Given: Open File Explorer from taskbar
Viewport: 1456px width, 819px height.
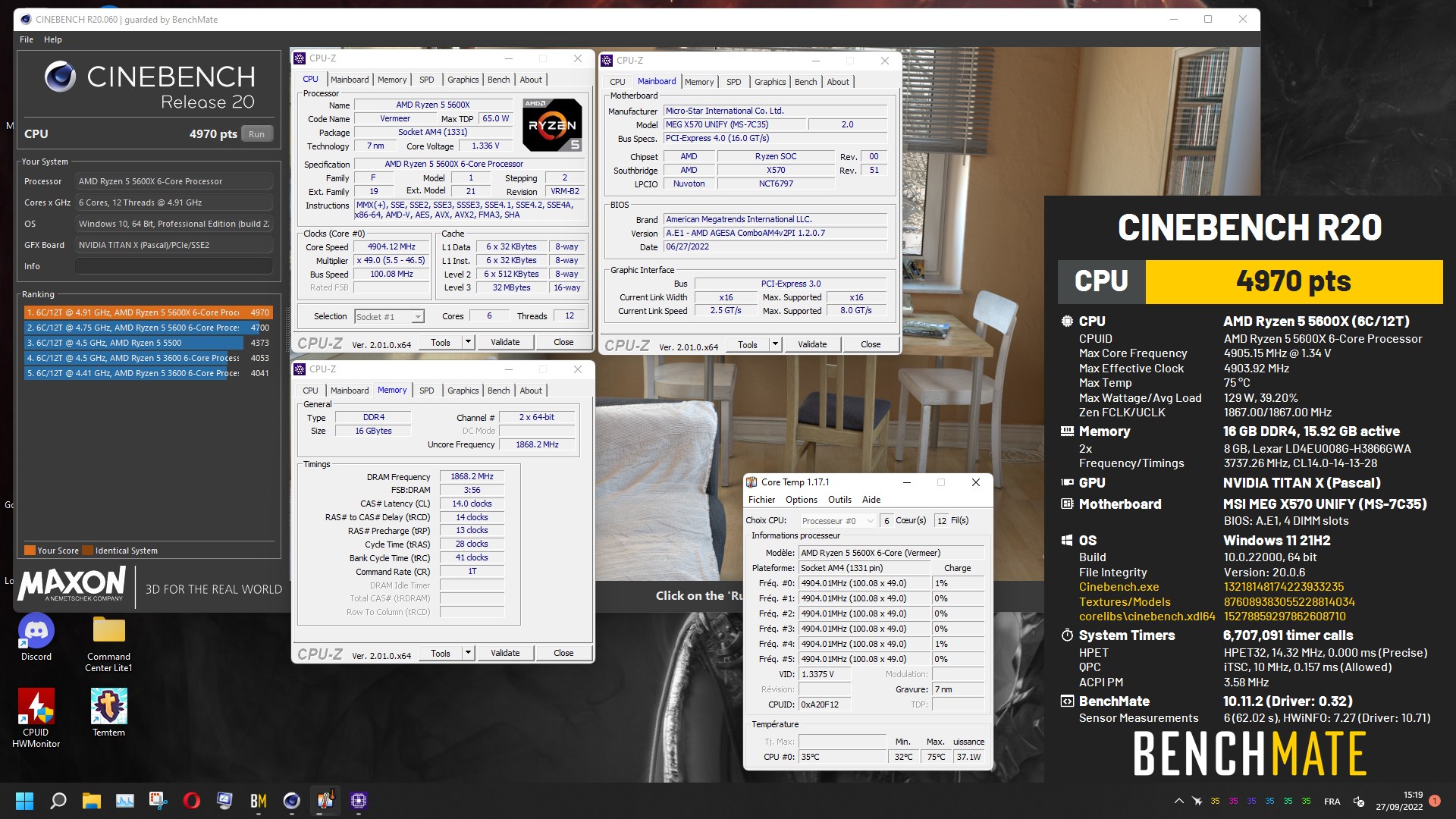Looking at the screenshot, I should click(x=92, y=801).
